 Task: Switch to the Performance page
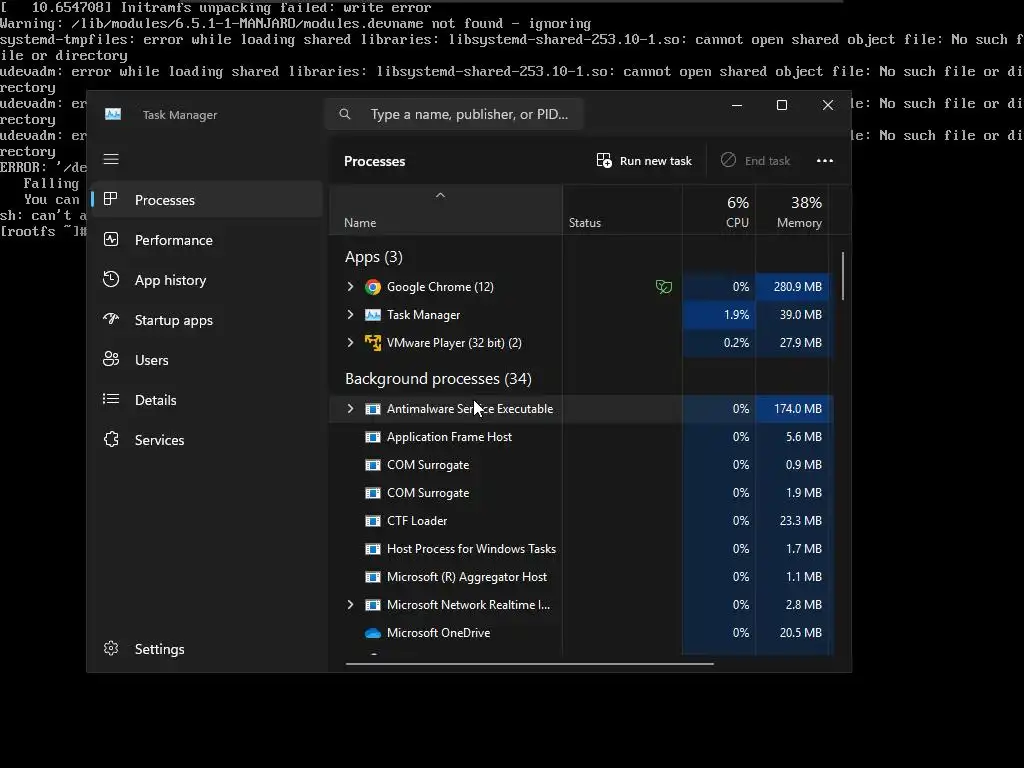click(x=208, y=240)
